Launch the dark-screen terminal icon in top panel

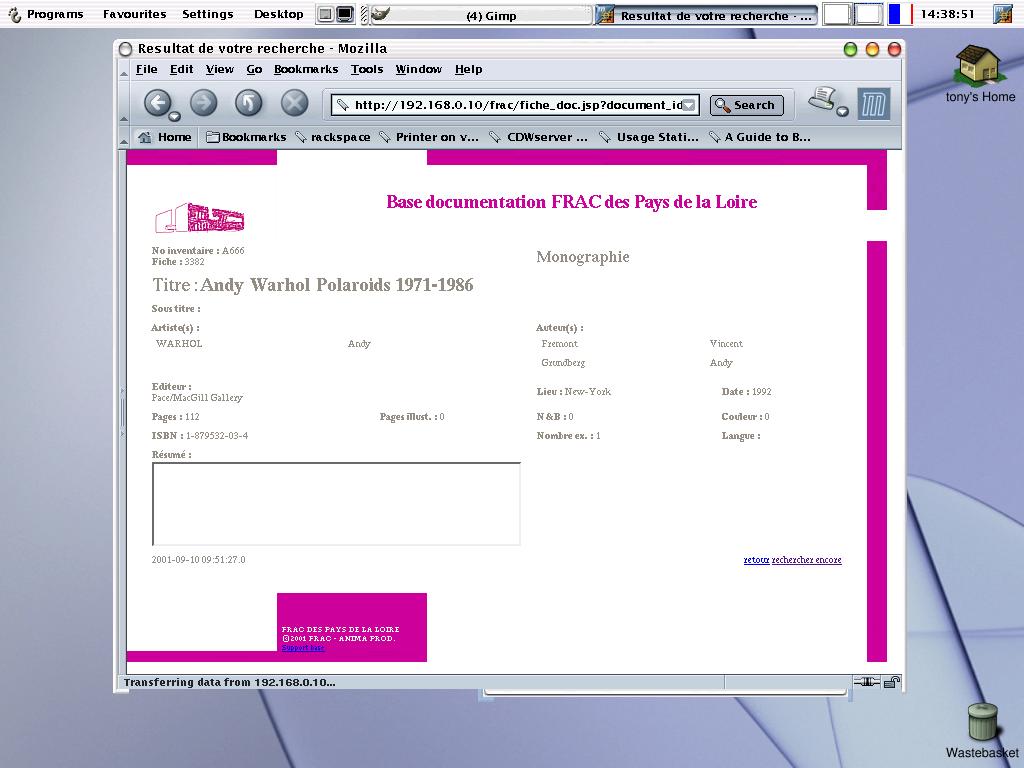coord(345,14)
